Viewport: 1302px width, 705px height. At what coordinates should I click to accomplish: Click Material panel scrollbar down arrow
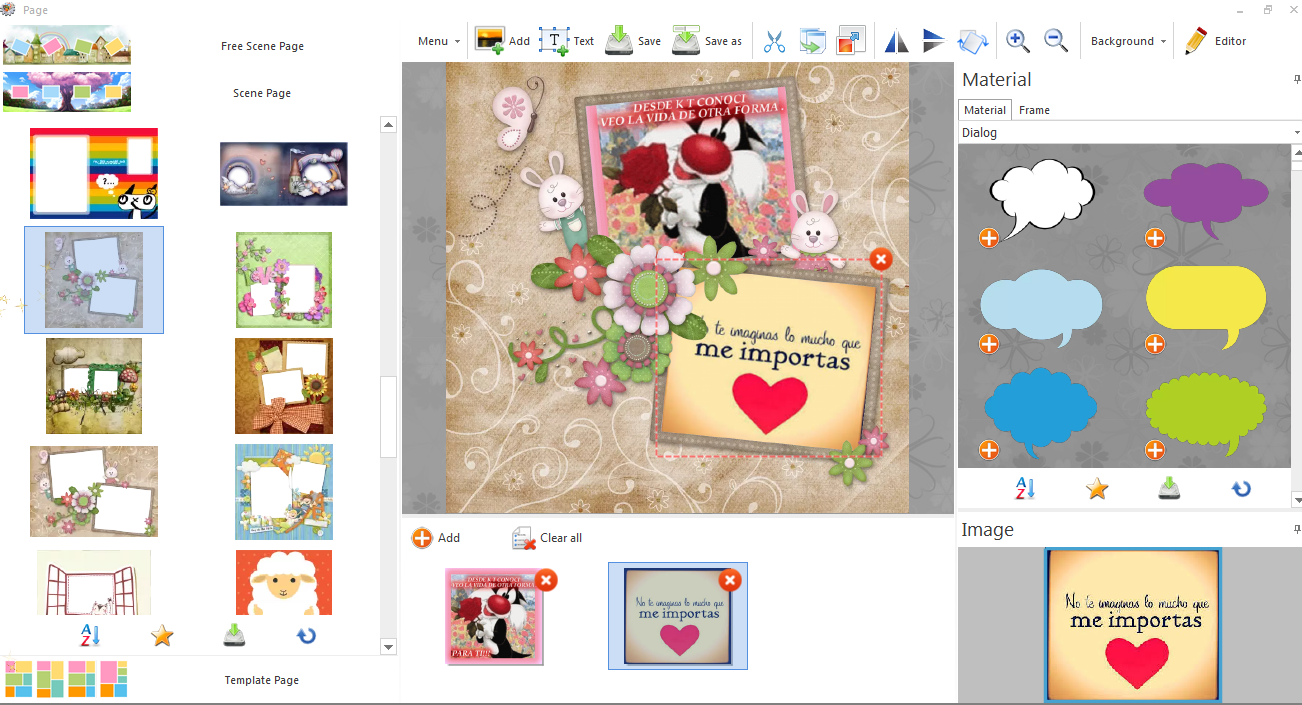point(1297,500)
